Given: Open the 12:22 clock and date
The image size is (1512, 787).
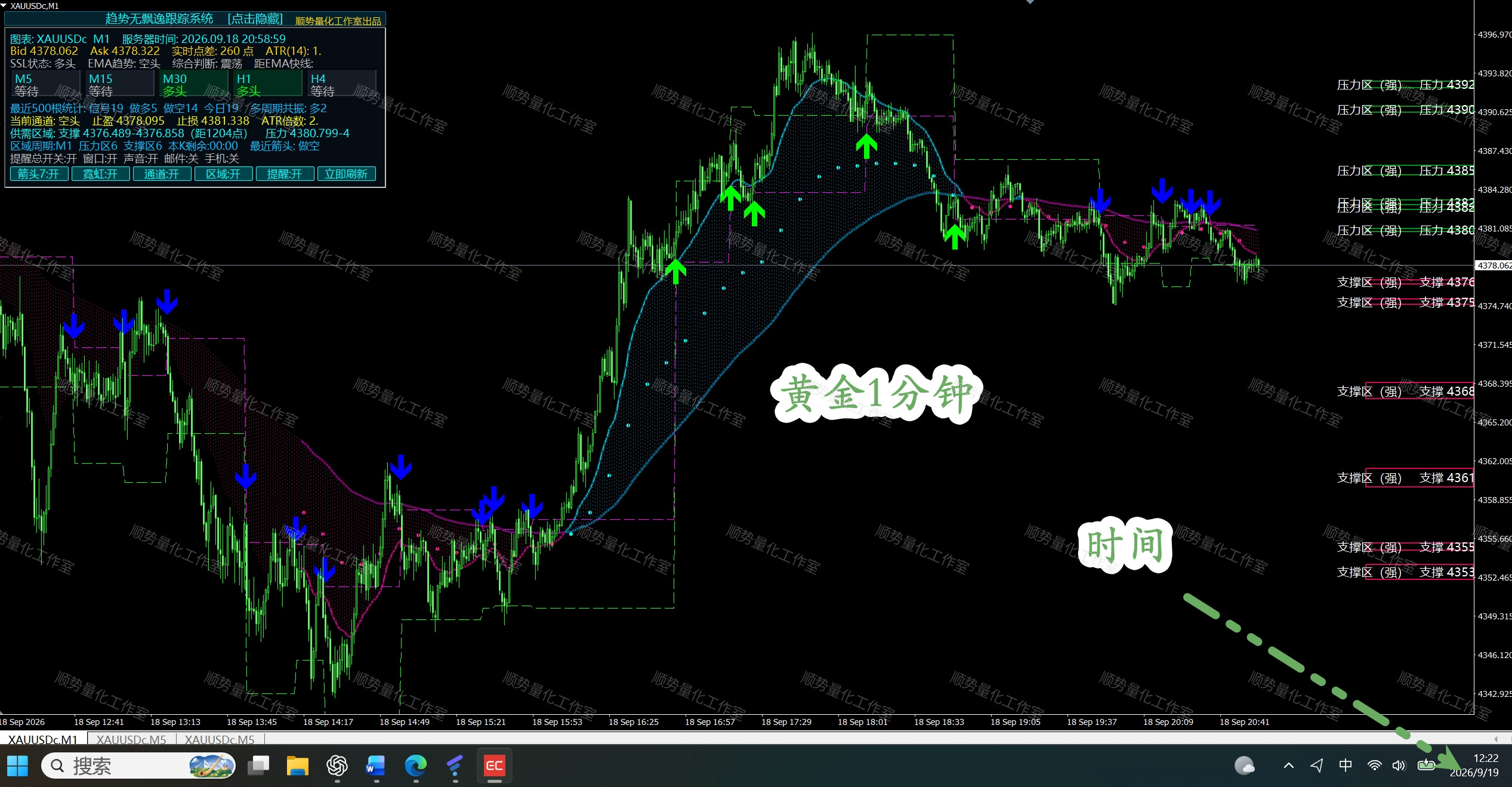Looking at the screenshot, I should tap(1474, 766).
